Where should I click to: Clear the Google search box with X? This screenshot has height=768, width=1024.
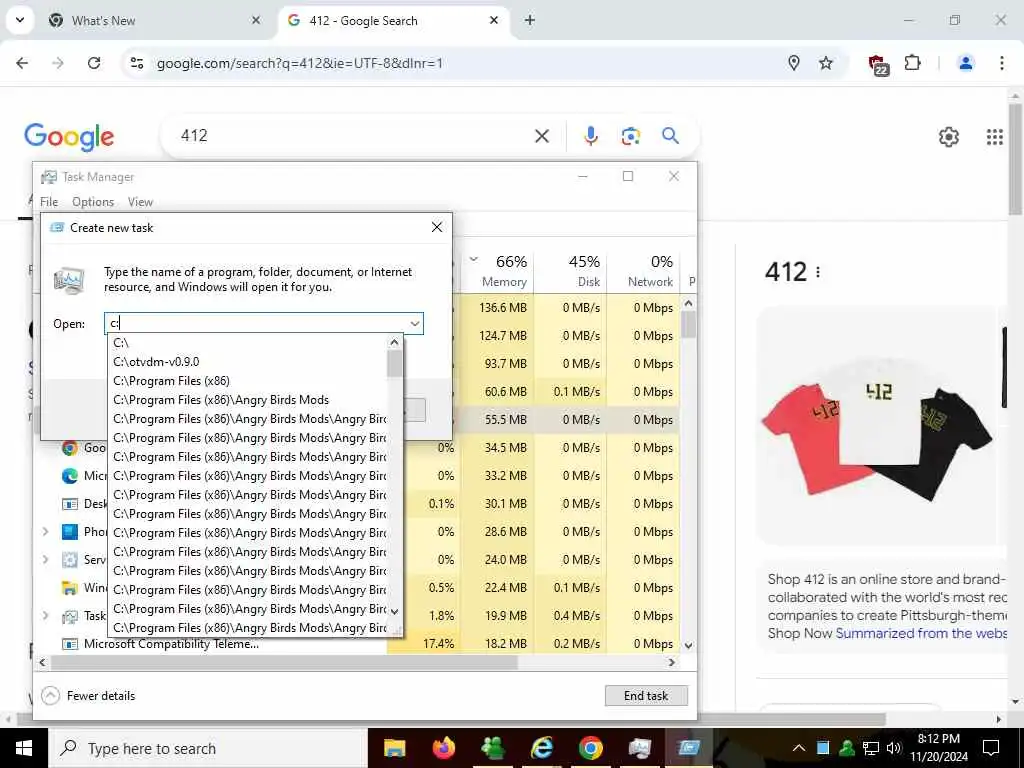coord(542,136)
